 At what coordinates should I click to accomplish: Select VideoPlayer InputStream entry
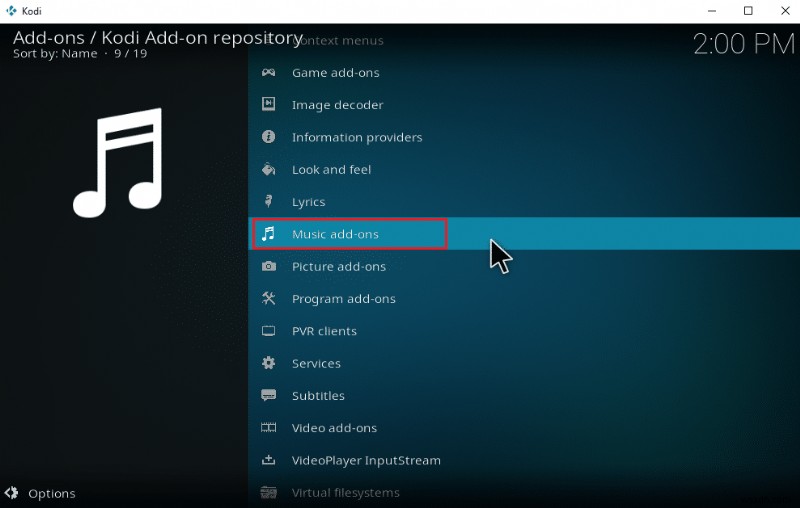click(x=524, y=460)
